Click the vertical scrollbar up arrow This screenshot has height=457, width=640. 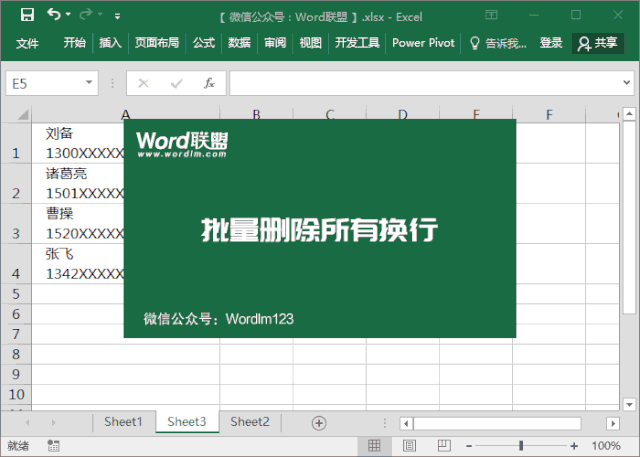click(x=629, y=113)
